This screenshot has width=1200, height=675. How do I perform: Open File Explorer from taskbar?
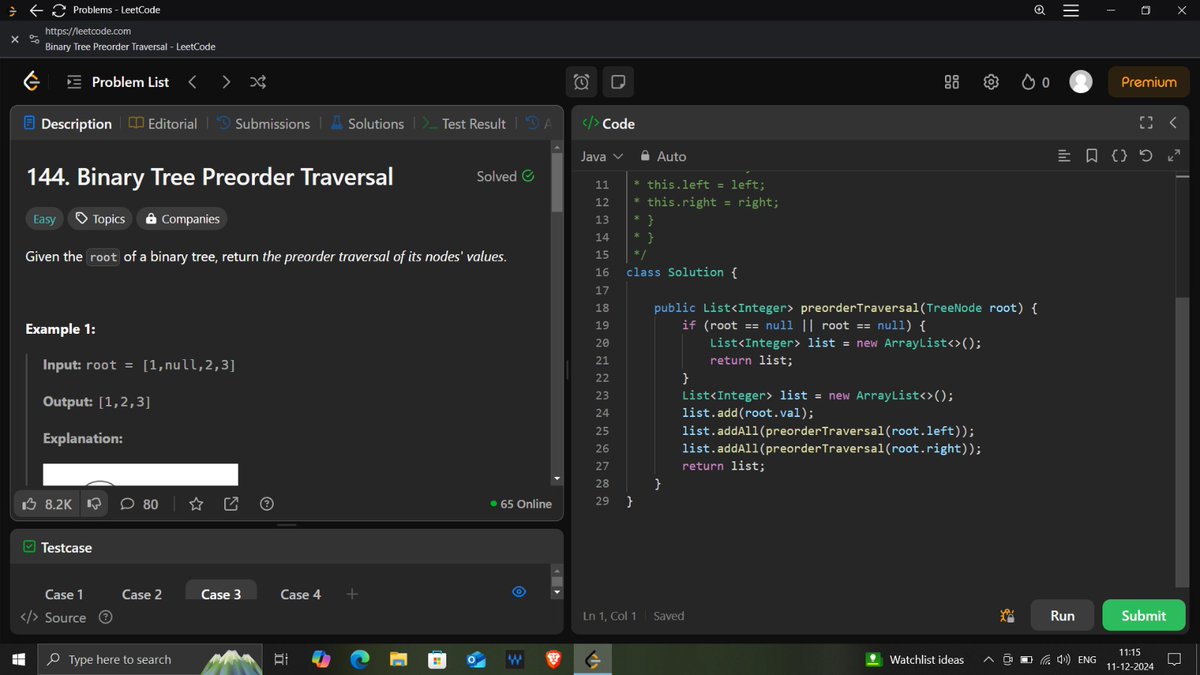(x=398, y=659)
